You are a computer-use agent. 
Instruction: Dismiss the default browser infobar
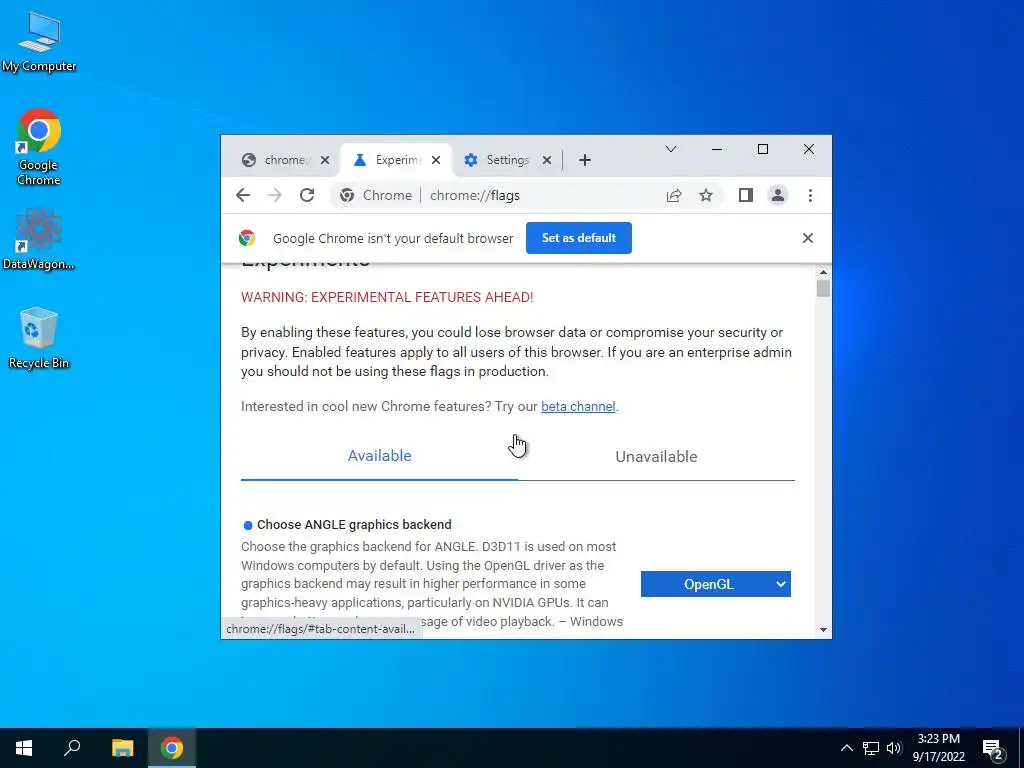coord(808,238)
